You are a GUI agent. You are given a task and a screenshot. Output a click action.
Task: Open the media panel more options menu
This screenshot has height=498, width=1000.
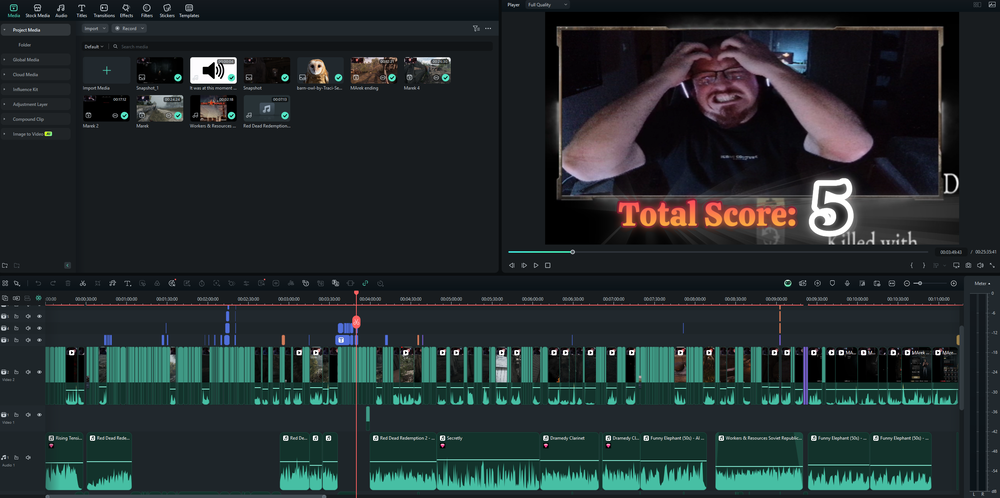click(488, 29)
